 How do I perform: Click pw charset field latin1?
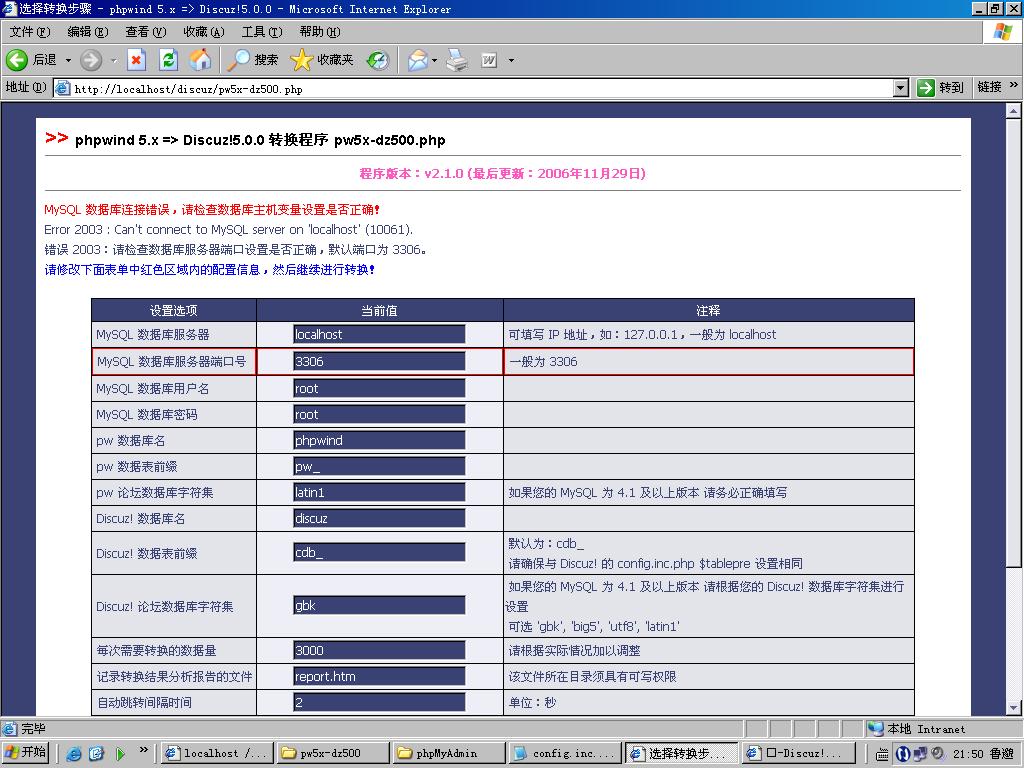coord(379,492)
